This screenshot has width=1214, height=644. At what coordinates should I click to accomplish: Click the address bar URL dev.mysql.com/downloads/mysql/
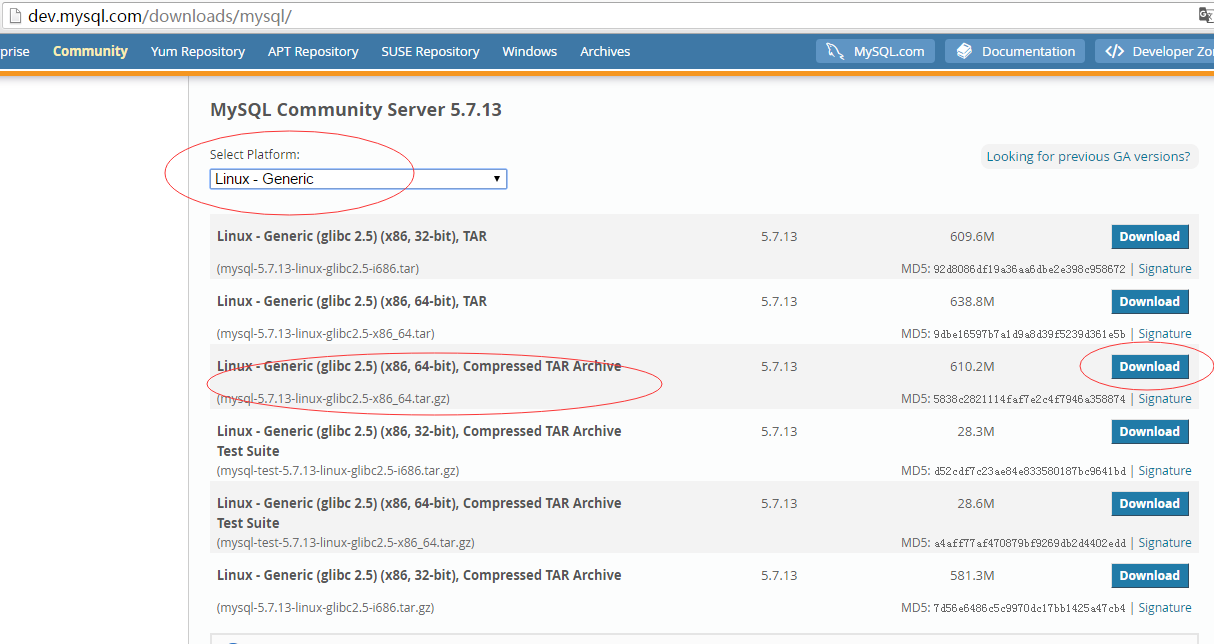[x=162, y=17]
